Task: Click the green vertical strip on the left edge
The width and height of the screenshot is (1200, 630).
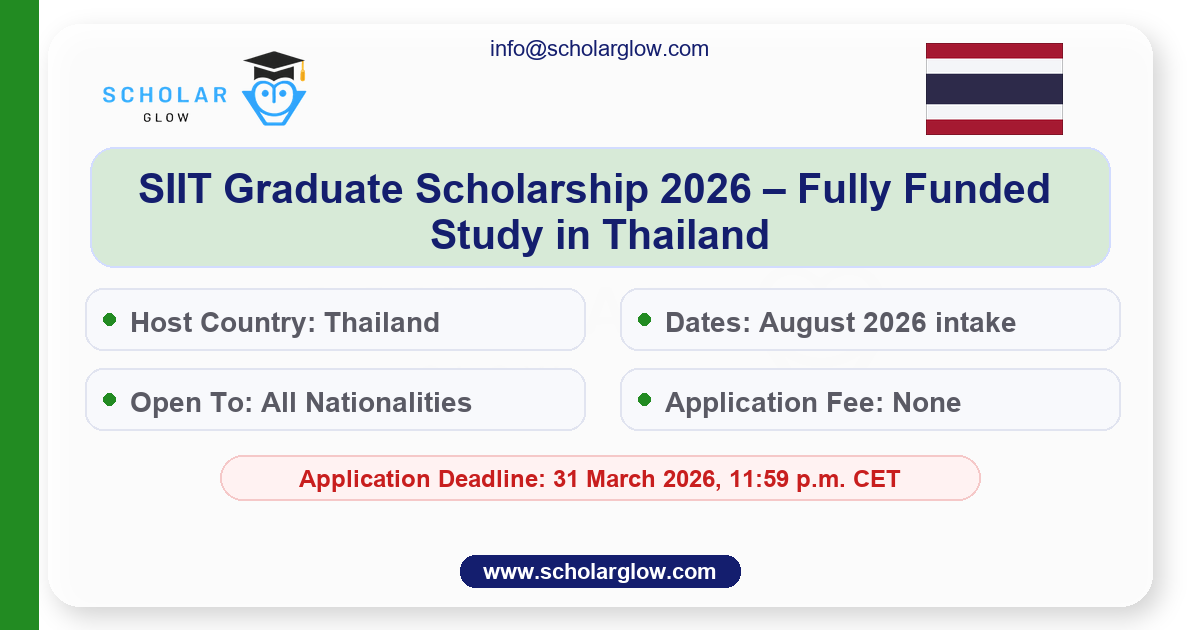Action: point(19,315)
